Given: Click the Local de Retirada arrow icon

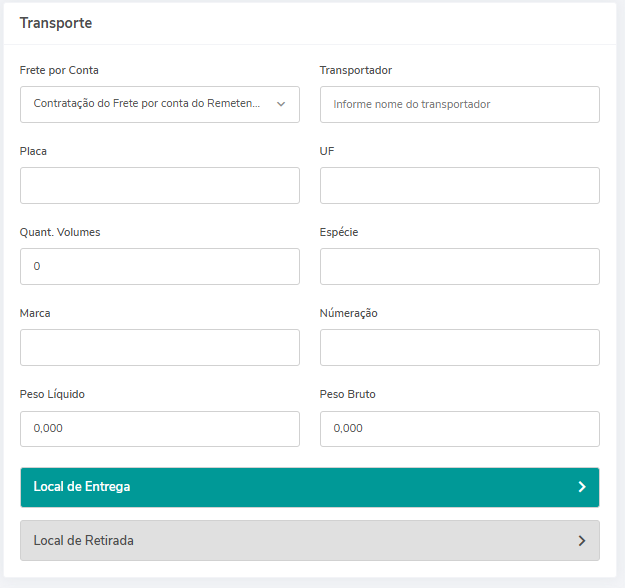Looking at the screenshot, I should [x=582, y=541].
